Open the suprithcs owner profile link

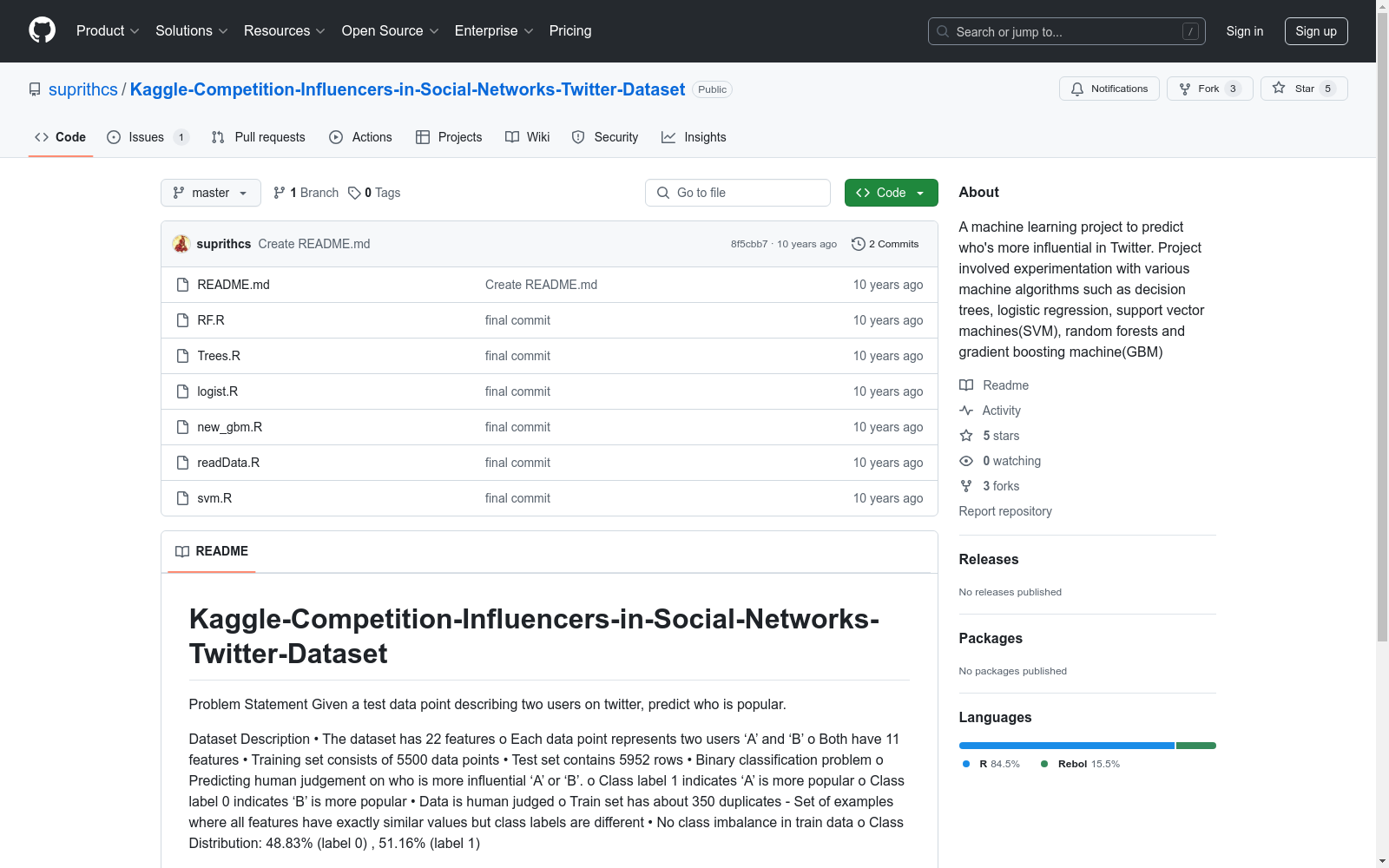(83, 89)
